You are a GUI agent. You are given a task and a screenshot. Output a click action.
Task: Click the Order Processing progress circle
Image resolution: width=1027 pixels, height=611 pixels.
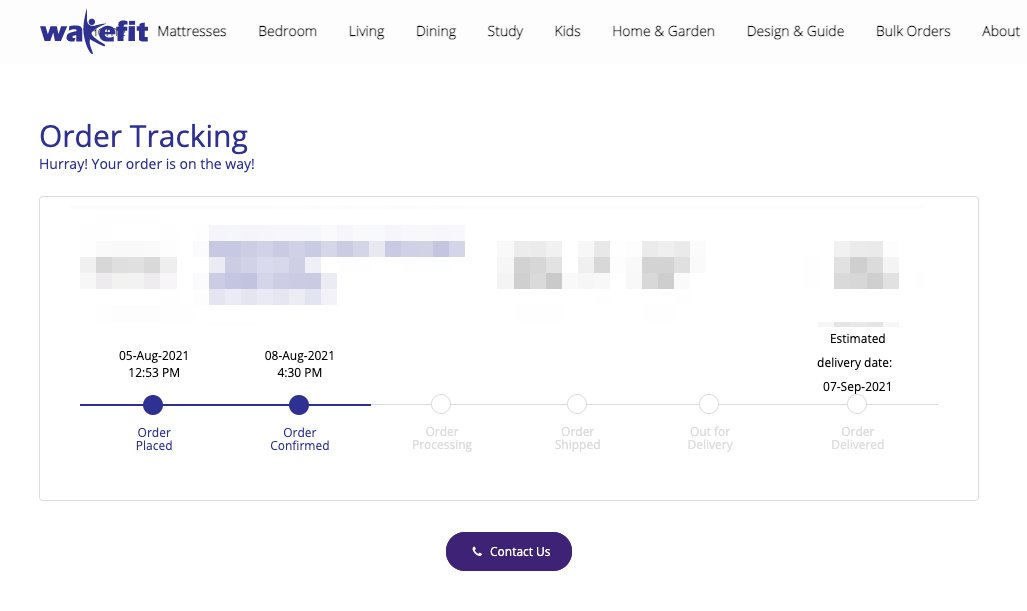coord(442,404)
